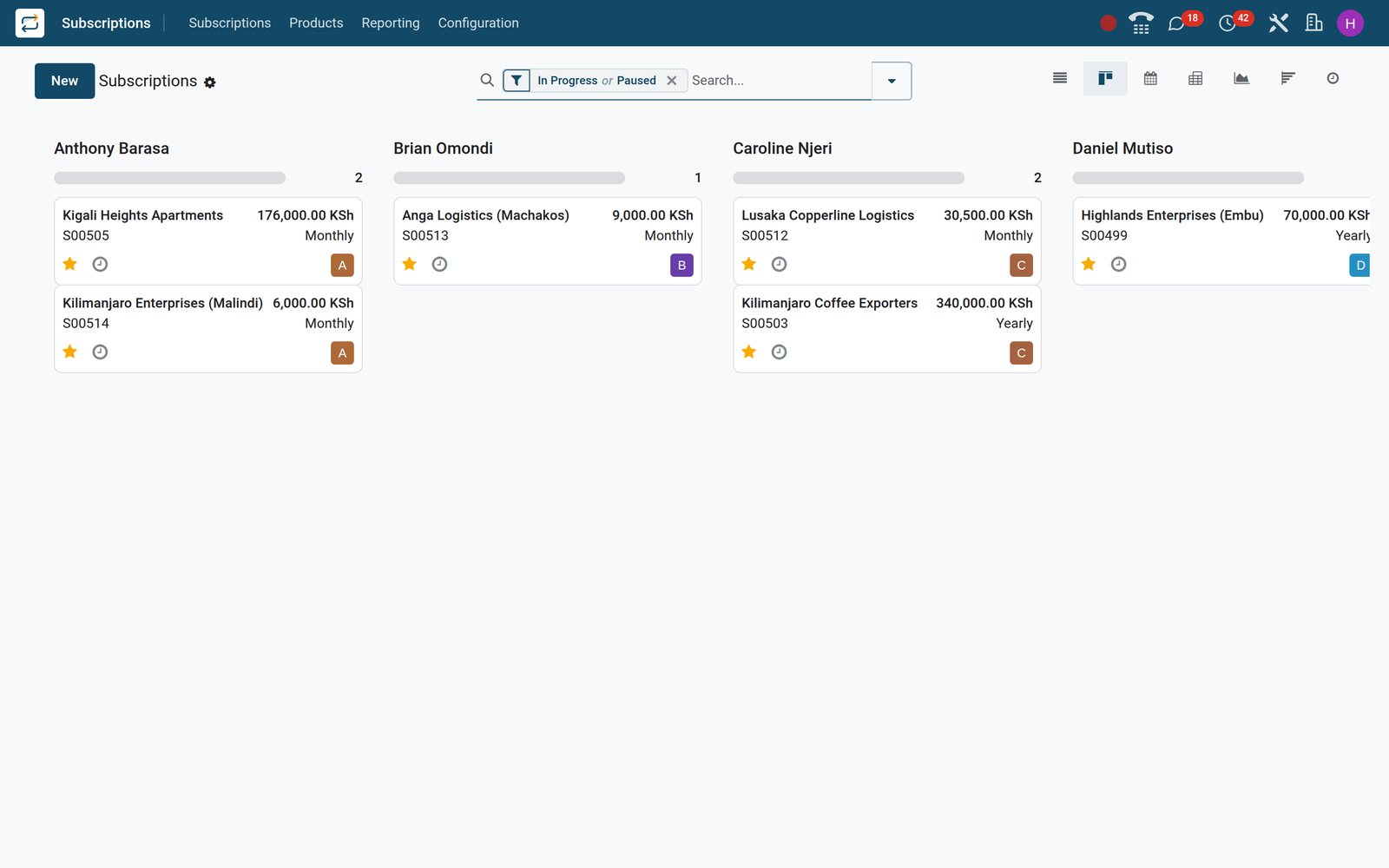Image resolution: width=1389 pixels, height=868 pixels.
Task: Click avatar A on Kilimanjaro Enterprises (Malindi) card
Action: [x=342, y=353]
